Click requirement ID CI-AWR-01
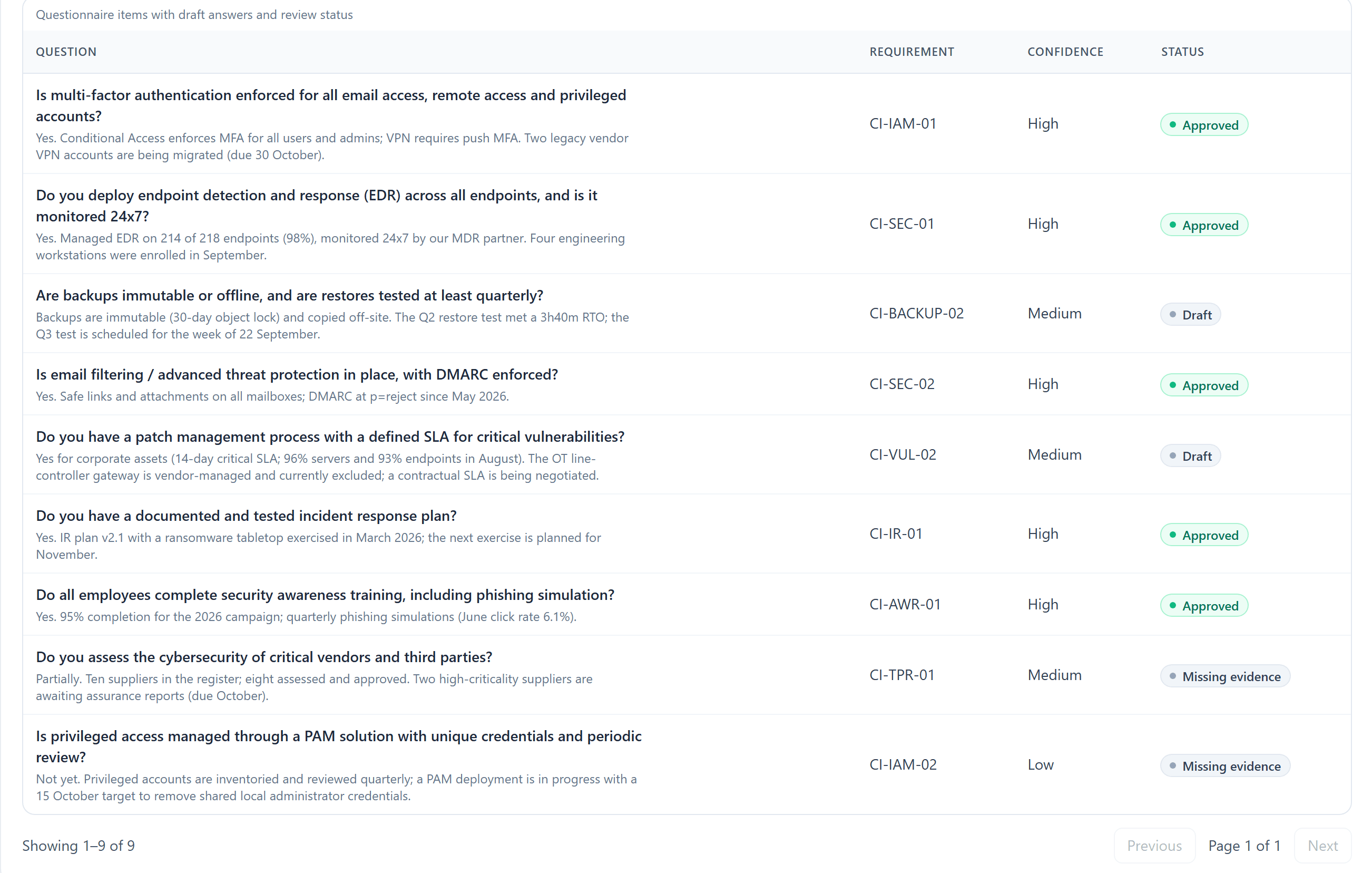 (x=905, y=605)
